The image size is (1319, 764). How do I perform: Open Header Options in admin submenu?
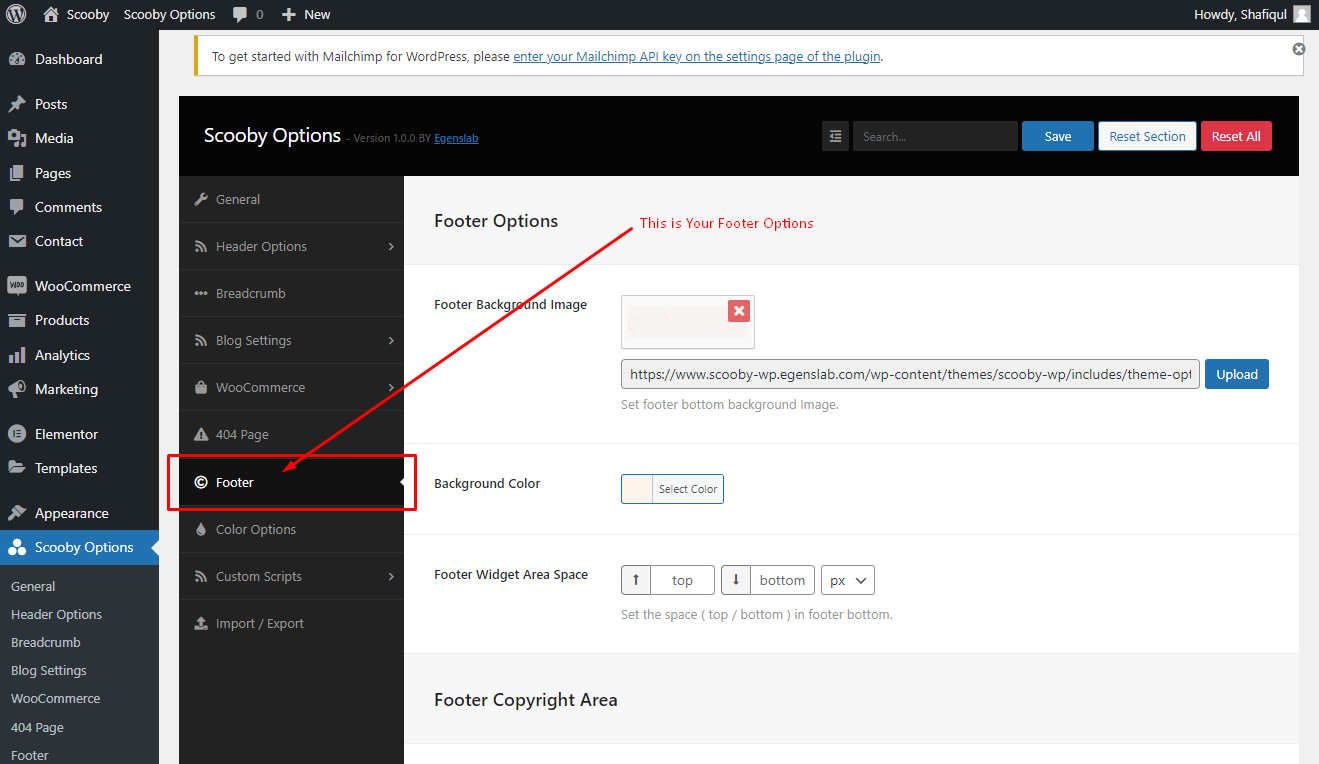click(56, 615)
